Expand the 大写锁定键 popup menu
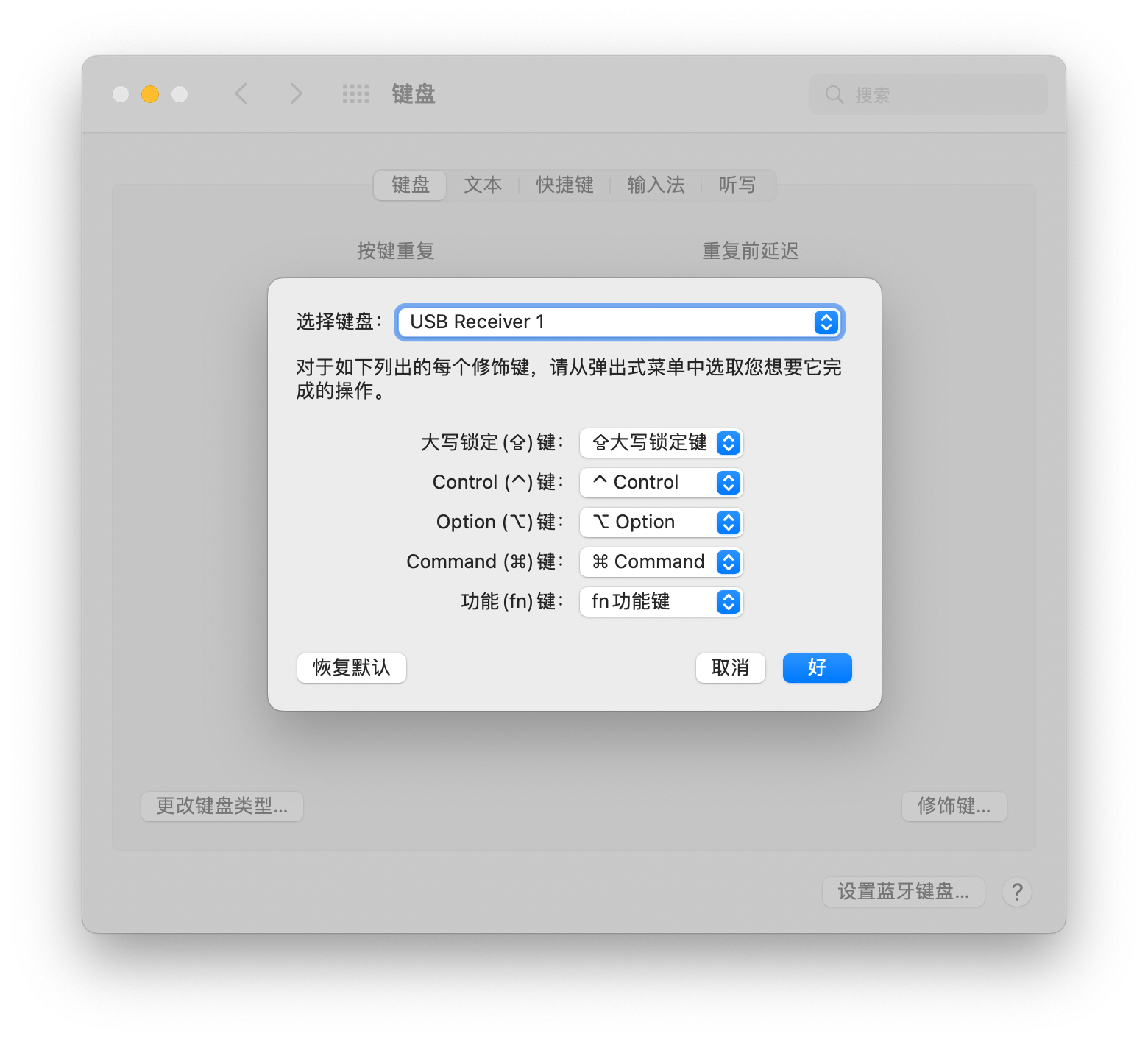The image size is (1148, 1042). [x=662, y=443]
